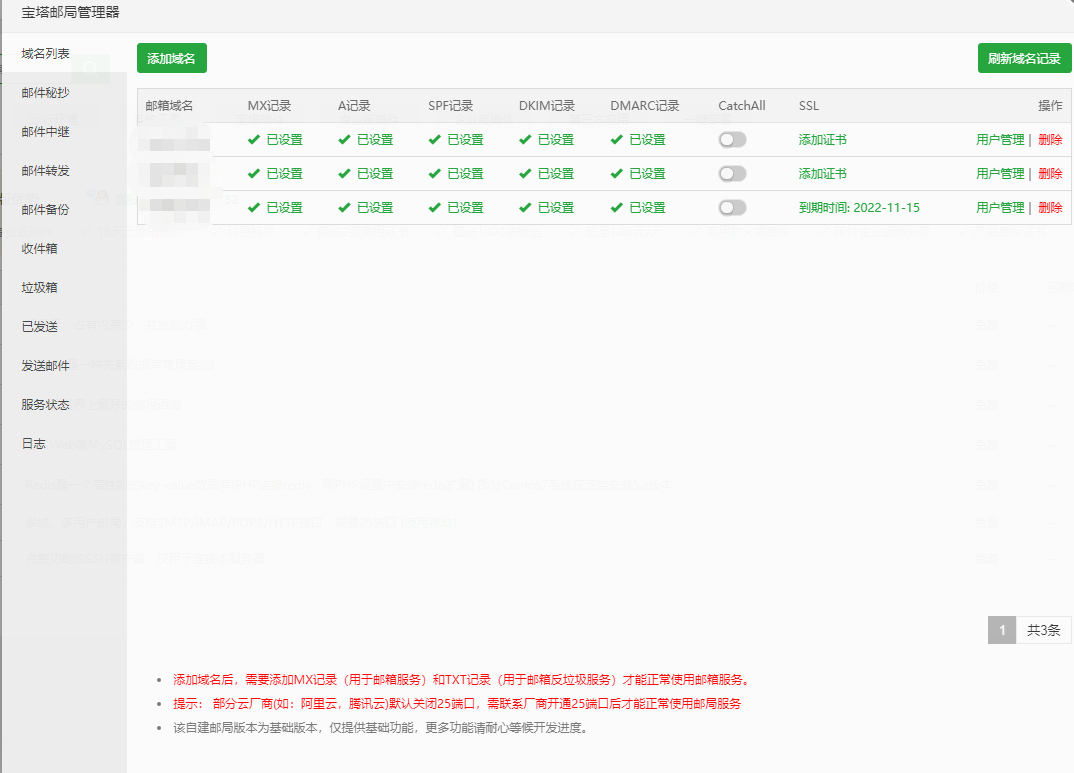
Task: Toggle CatchAll switch in first domain row
Action: (x=732, y=140)
